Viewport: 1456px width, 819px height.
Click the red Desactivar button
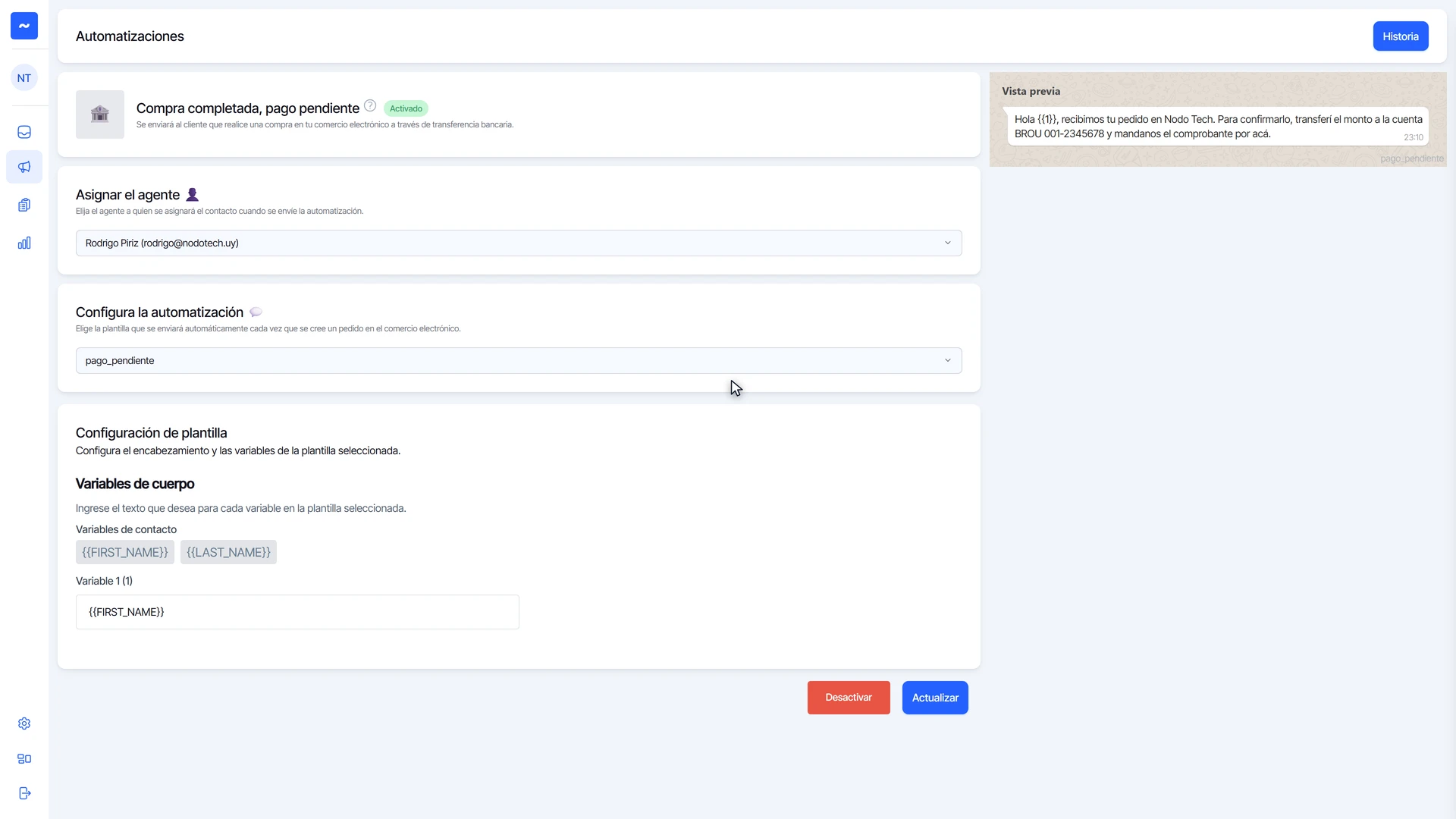849,698
